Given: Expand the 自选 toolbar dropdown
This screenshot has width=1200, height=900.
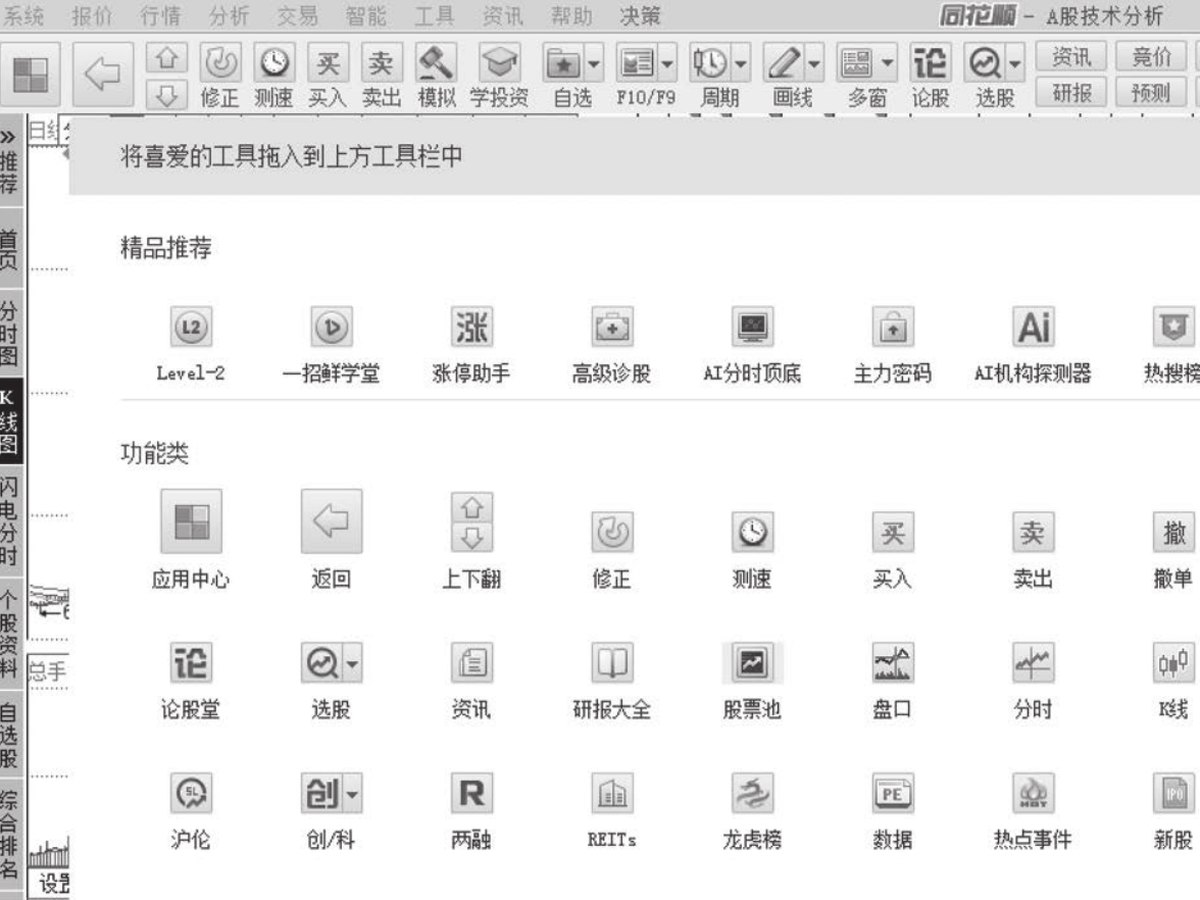Looking at the screenshot, I should click(x=595, y=64).
